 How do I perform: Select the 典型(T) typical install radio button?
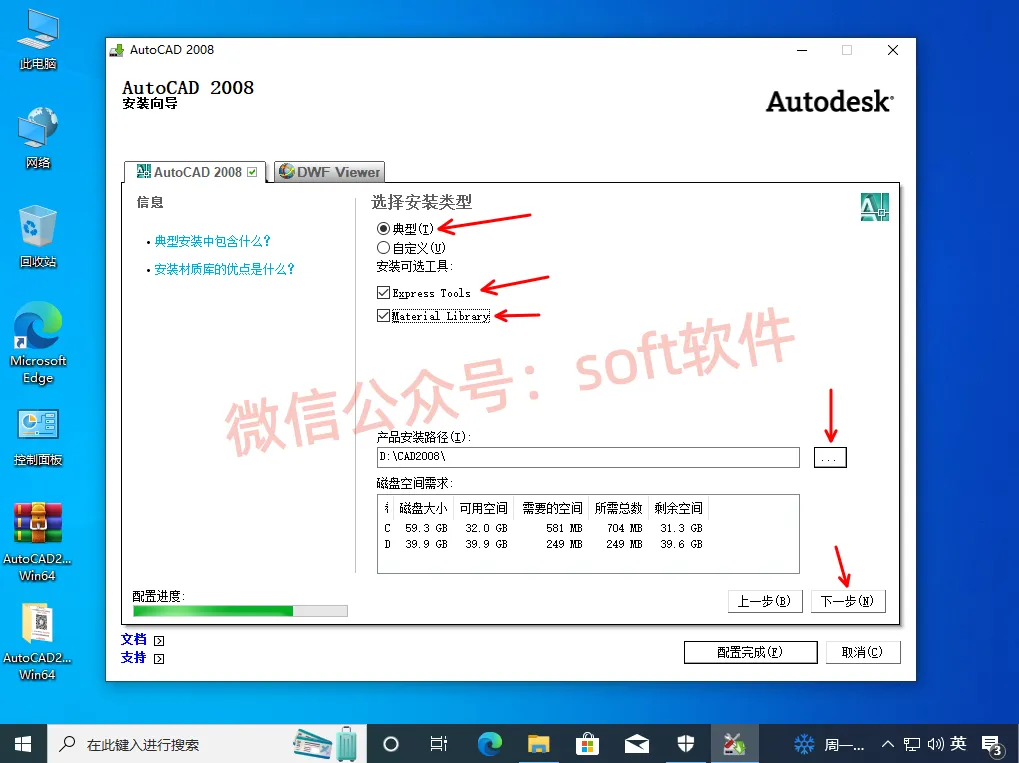[x=383, y=229]
